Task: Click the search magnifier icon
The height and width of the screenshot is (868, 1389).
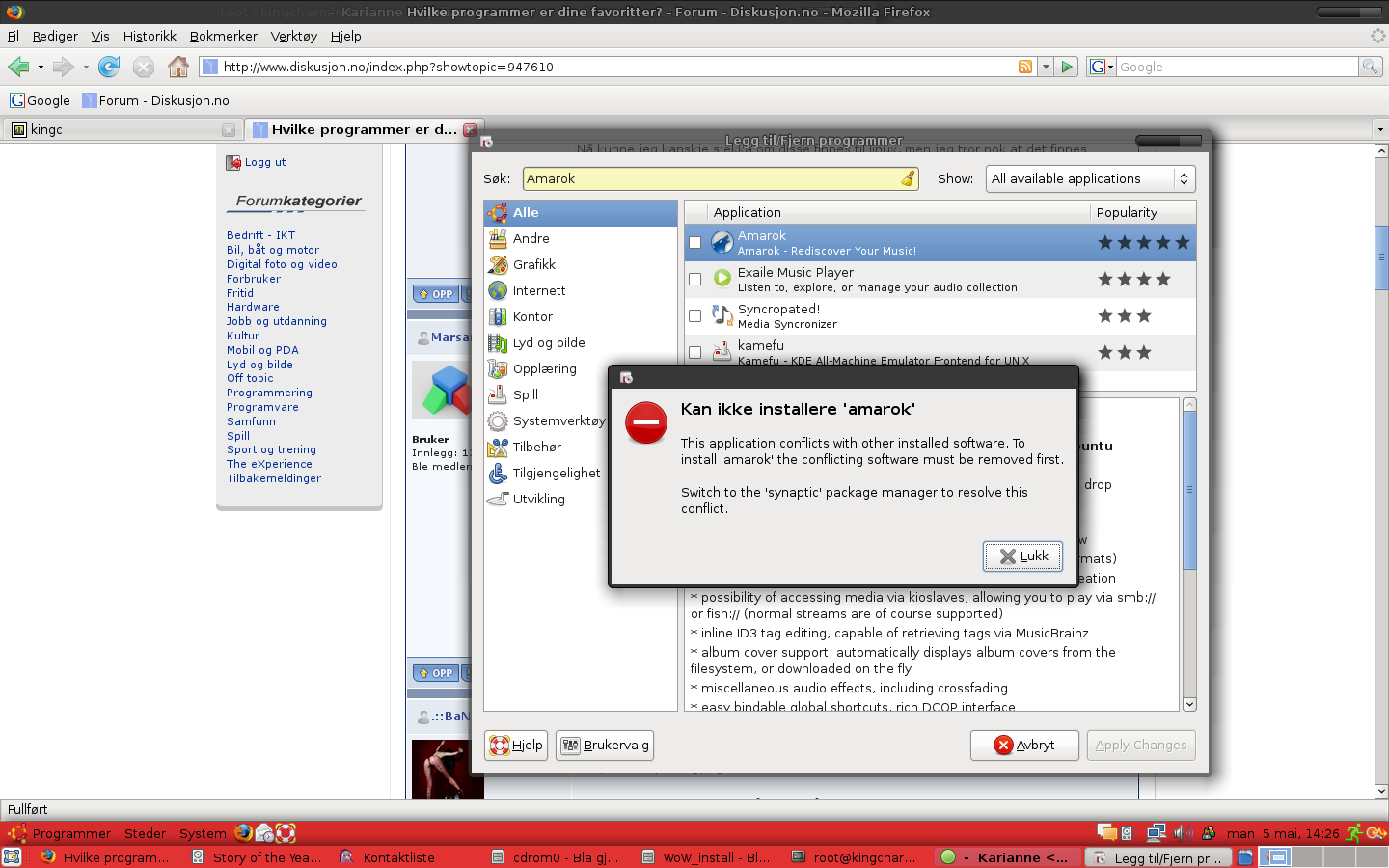Action: click(x=1370, y=67)
